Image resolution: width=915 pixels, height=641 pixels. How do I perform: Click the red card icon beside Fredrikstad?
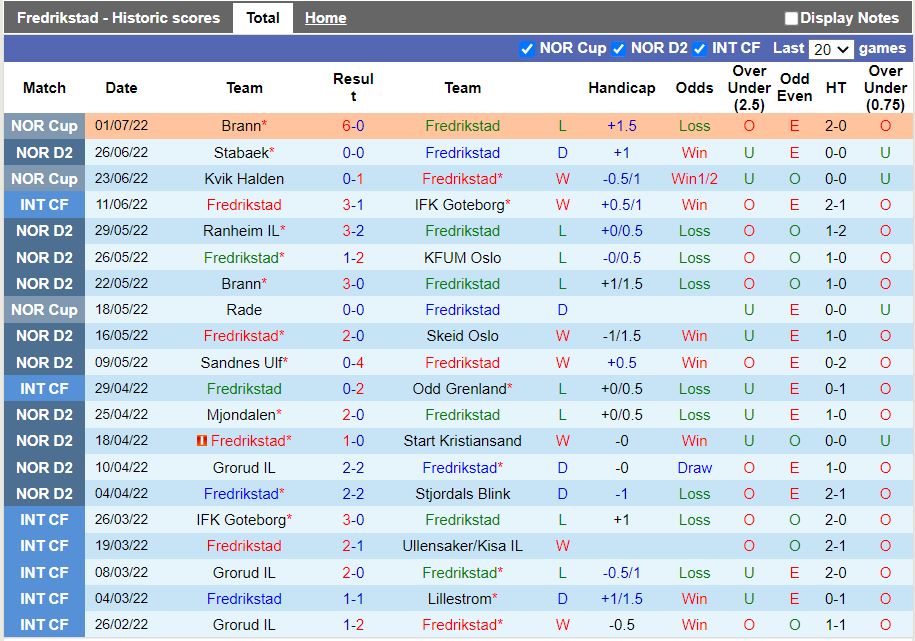tap(203, 441)
